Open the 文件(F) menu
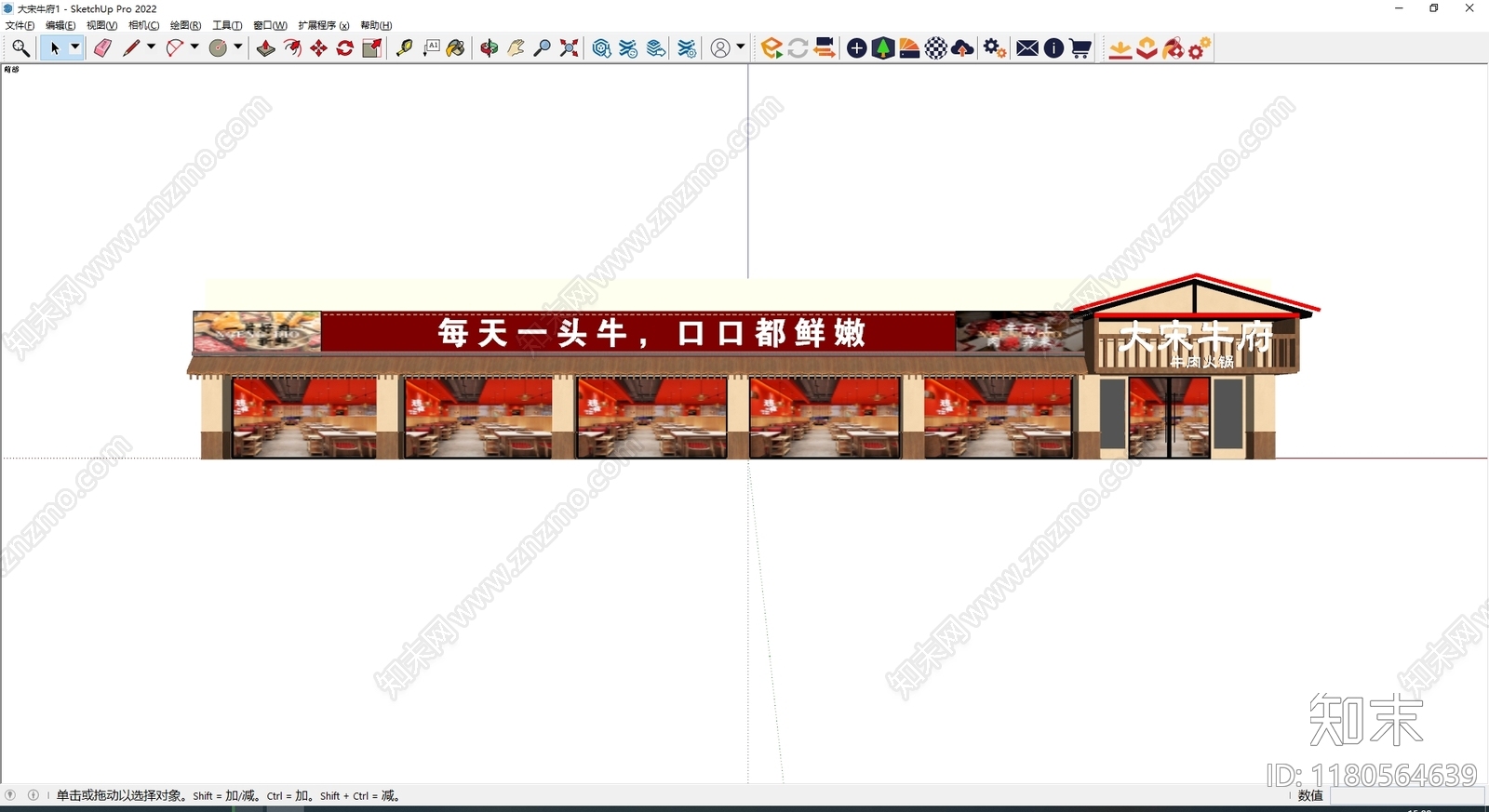 [20, 26]
